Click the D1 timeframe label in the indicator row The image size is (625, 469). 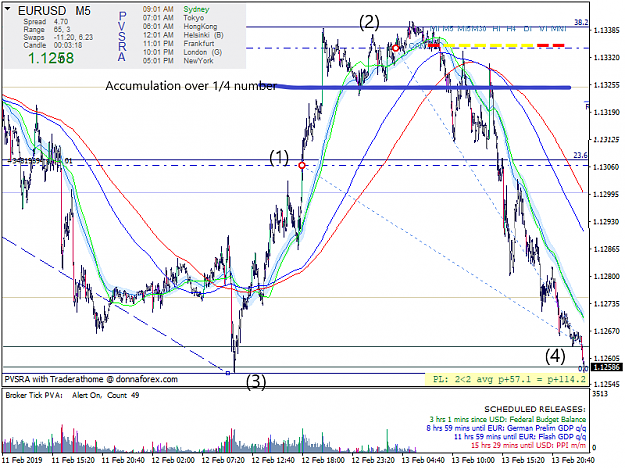tap(528, 29)
